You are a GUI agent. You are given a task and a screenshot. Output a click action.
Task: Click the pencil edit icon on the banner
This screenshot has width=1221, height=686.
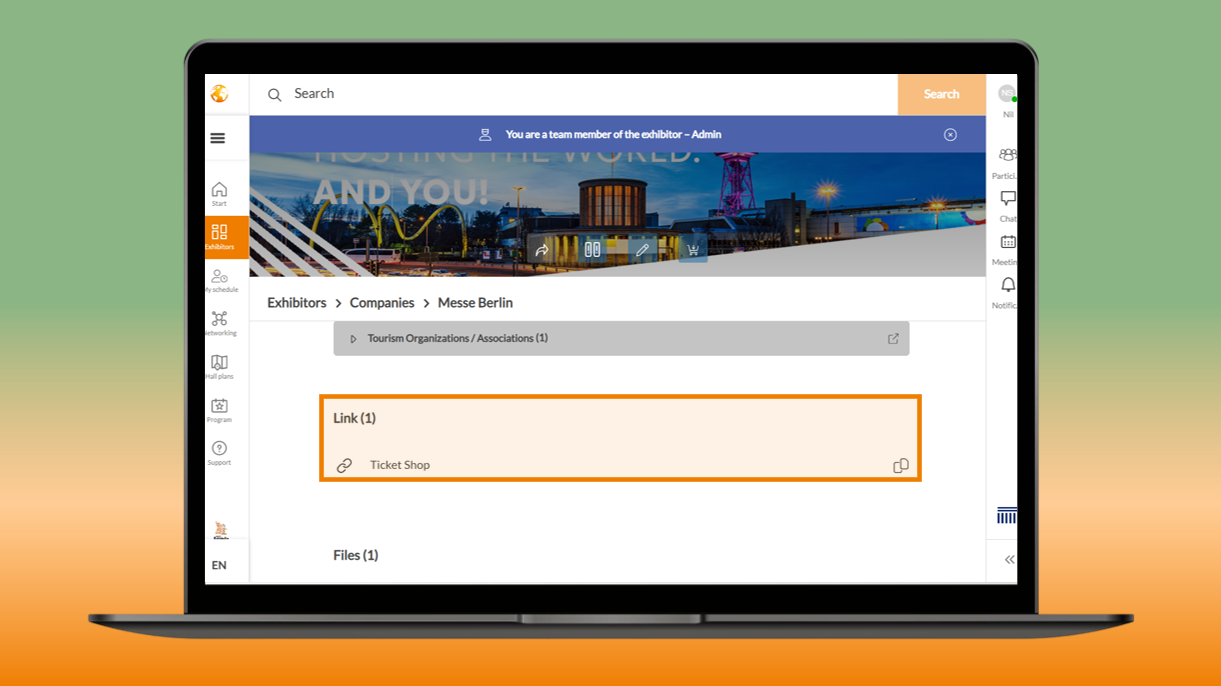click(642, 250)
